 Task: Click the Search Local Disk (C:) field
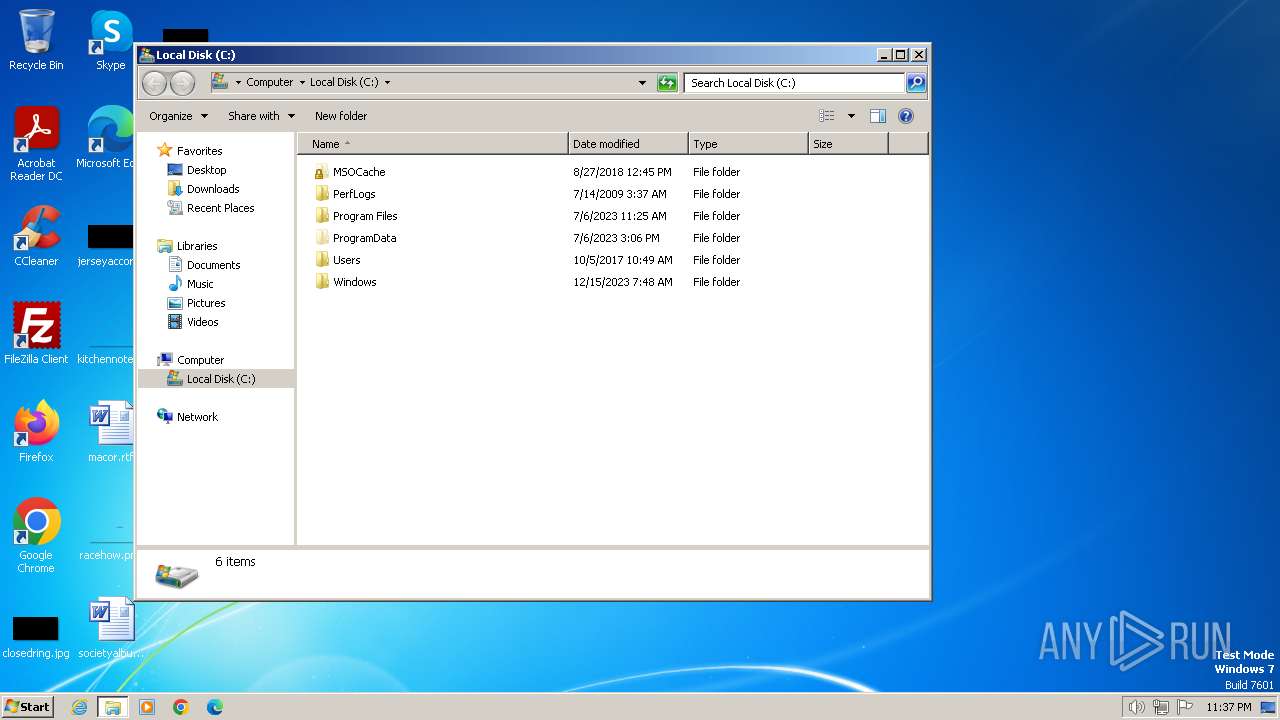[x=795, y=83]
